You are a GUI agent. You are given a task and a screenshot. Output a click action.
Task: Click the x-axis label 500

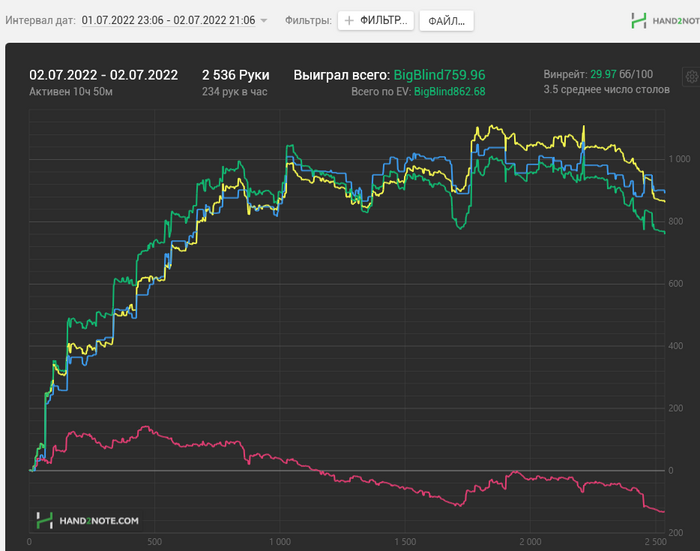click(154, 542)
